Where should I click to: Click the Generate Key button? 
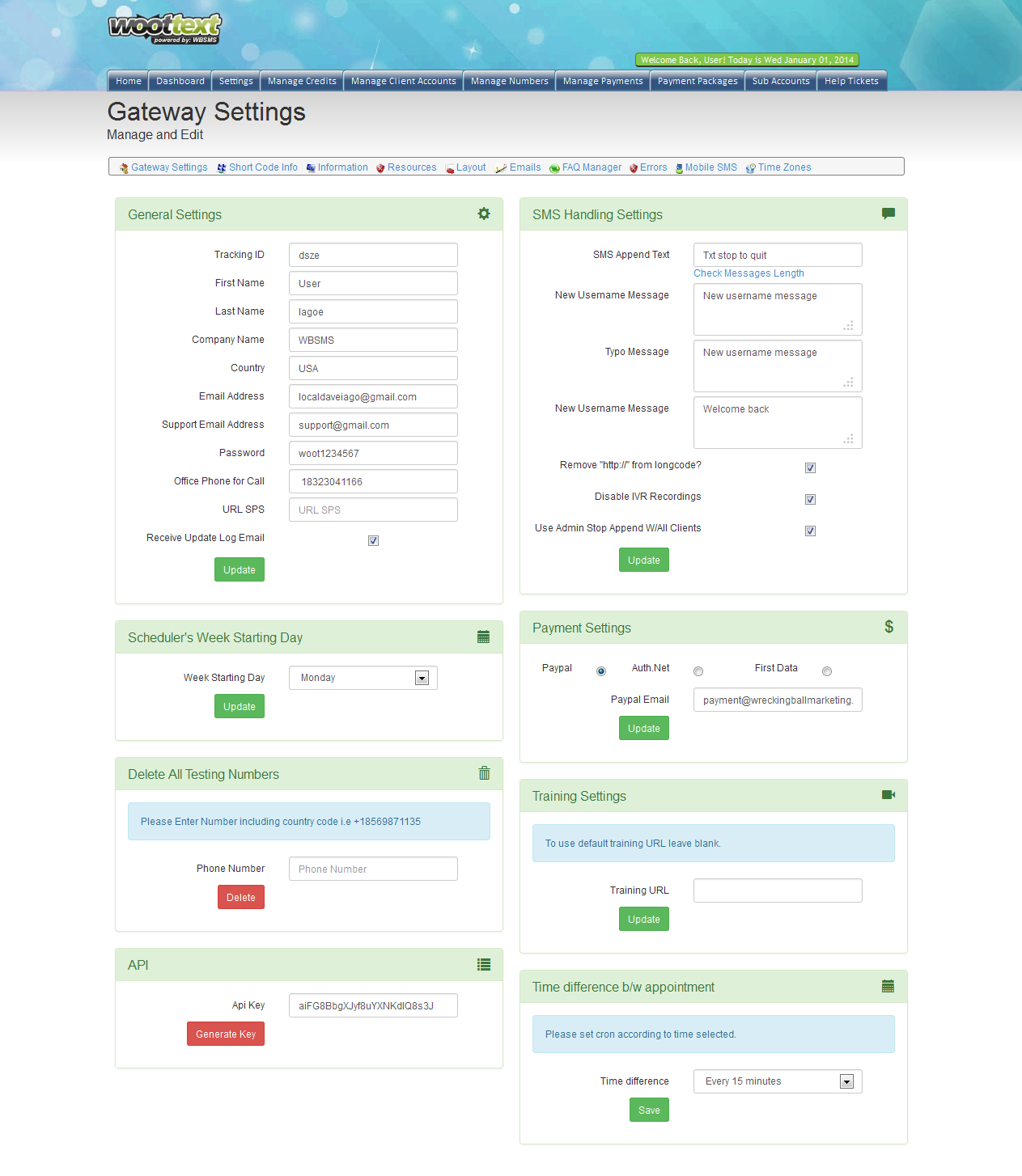(226, 1034)
